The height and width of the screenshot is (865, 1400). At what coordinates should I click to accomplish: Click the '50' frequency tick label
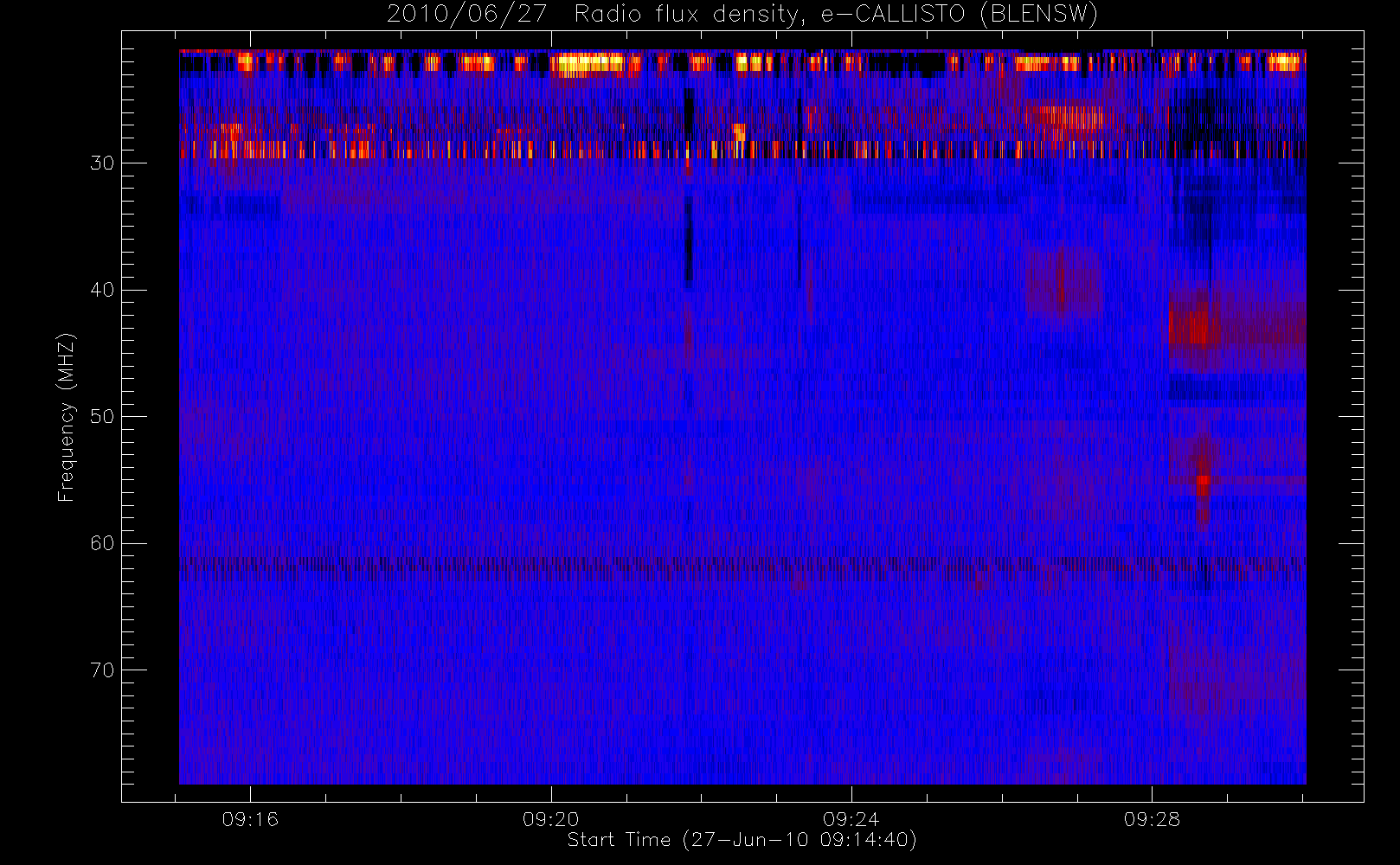102,416
